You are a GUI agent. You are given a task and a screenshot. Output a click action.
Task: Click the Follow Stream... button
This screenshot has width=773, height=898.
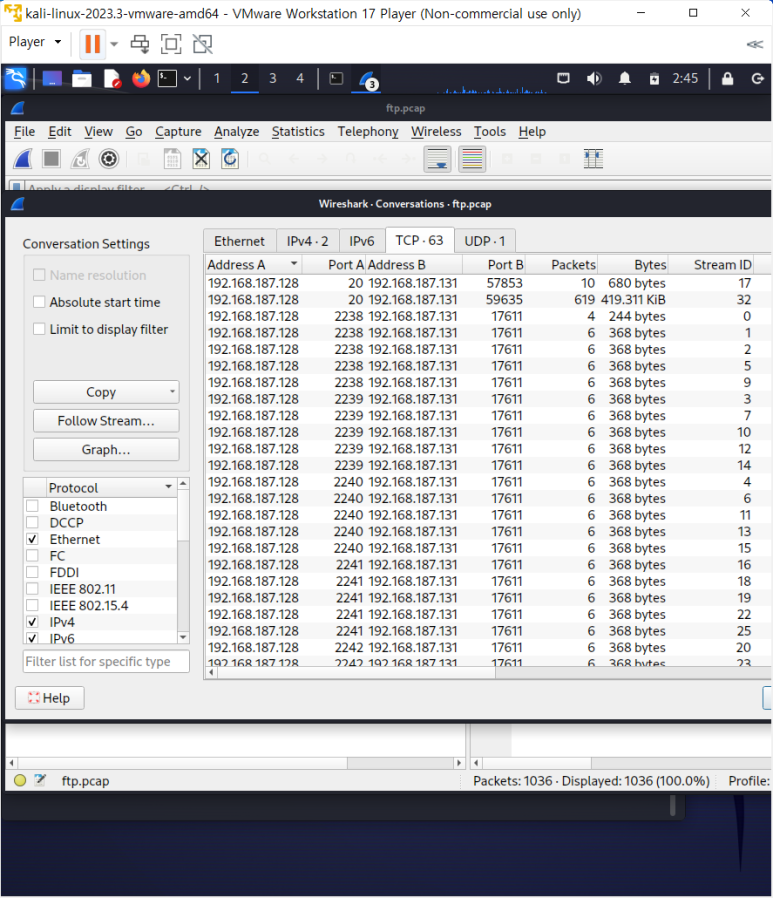tap(106, 420)
